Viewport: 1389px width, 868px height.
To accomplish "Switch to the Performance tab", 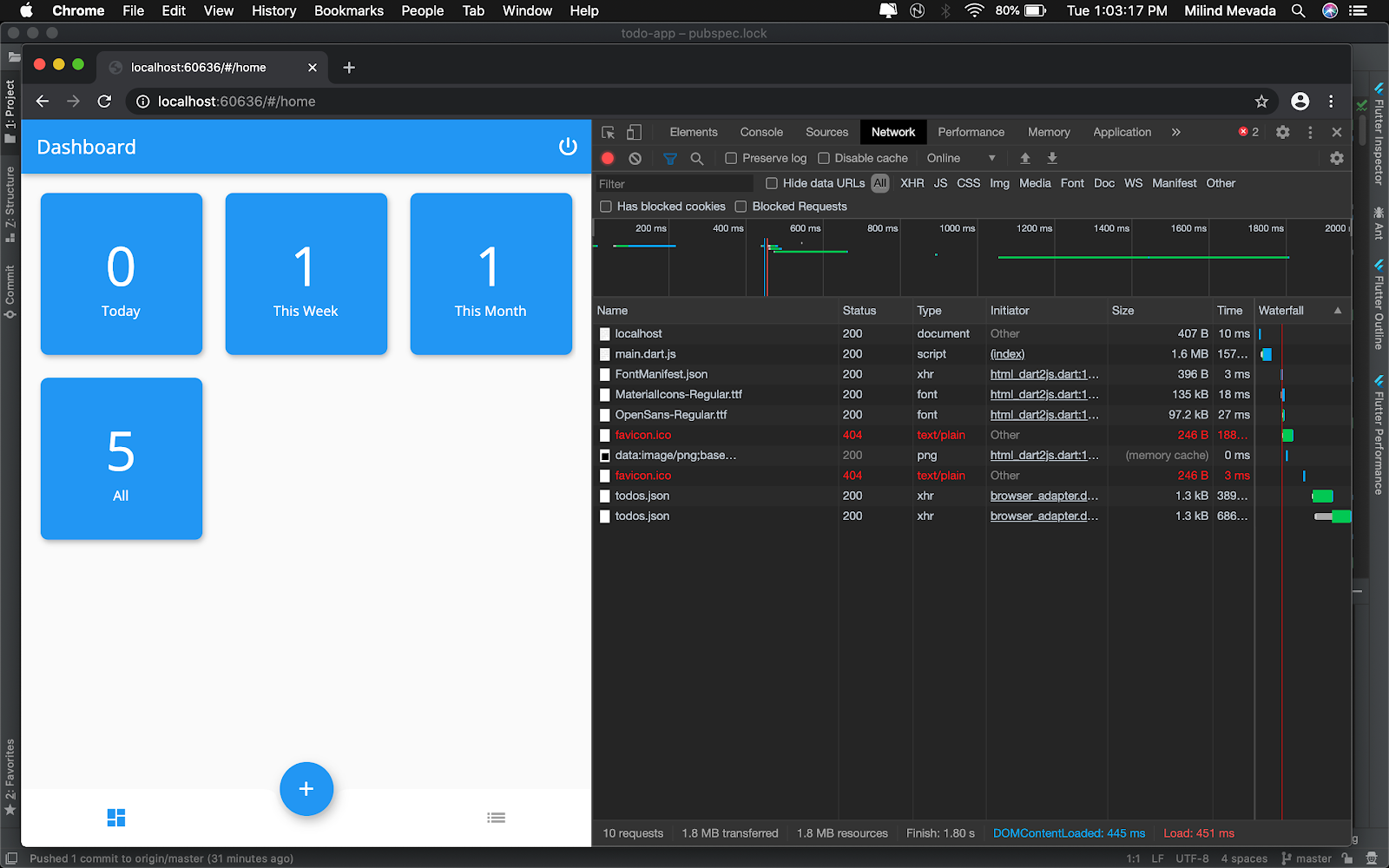I will (971, 132).
